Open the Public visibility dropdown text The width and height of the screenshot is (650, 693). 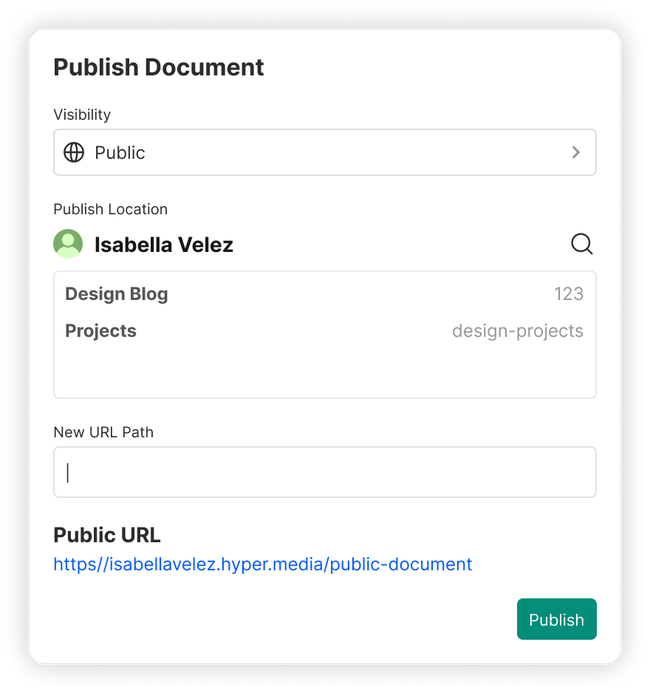(x=120, y=152)
